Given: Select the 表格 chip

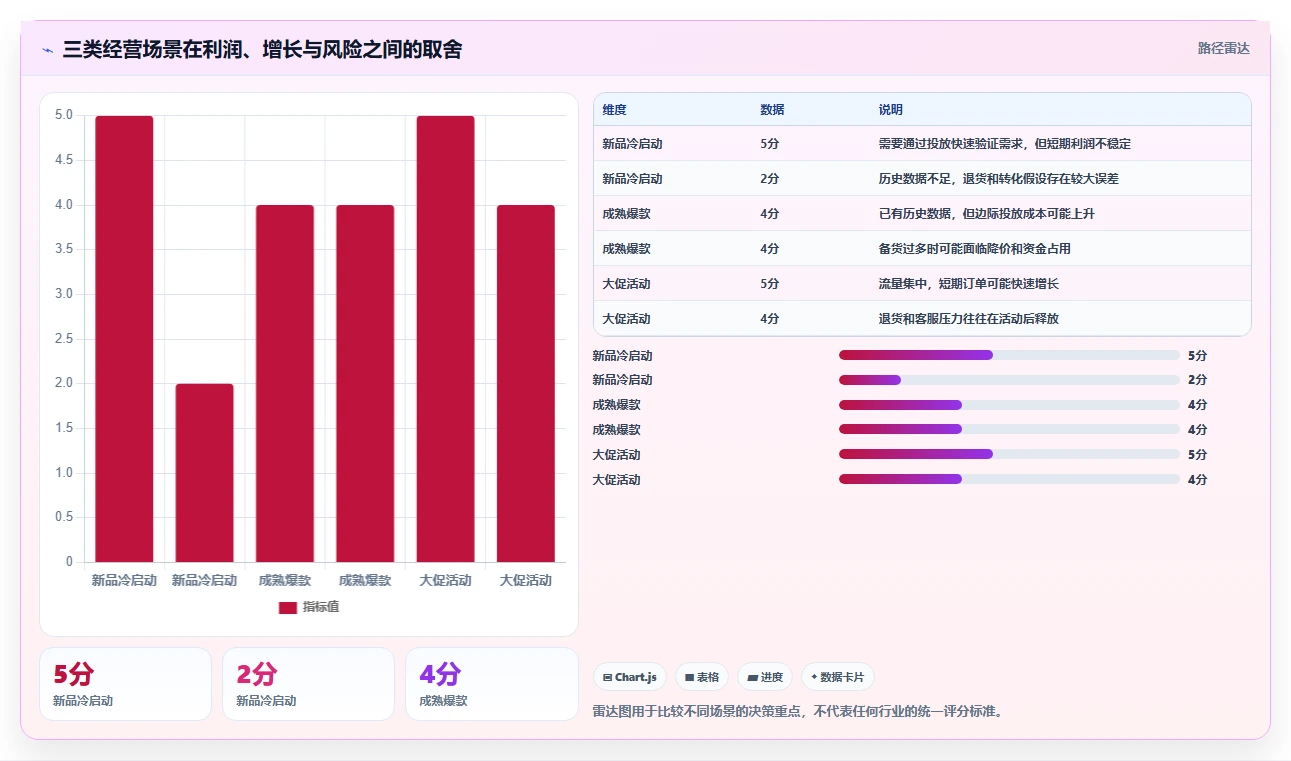Looking at the screenshot, I should 702,677.
